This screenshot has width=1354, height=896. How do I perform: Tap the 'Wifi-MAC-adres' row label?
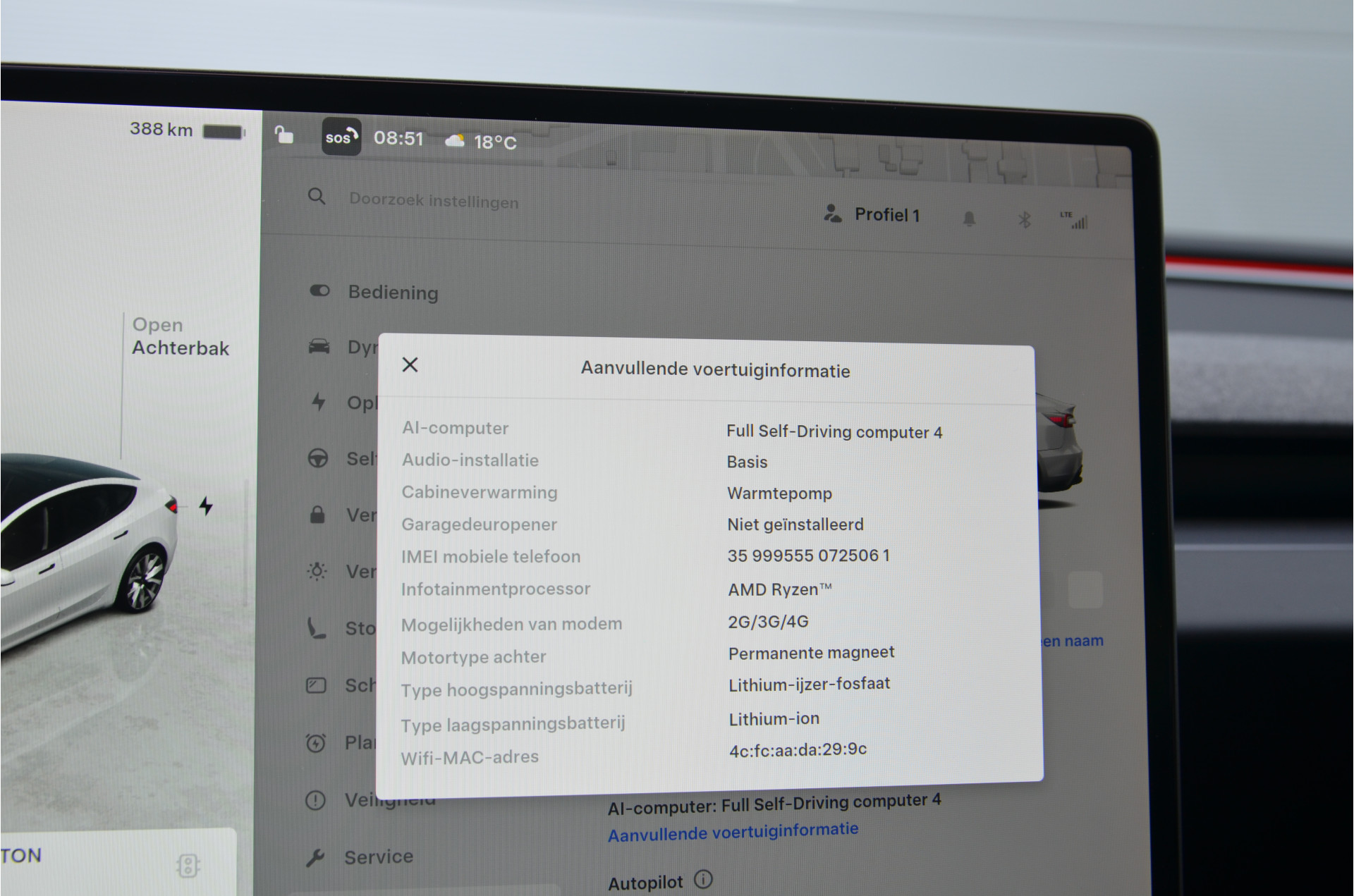(x=470, y=758)
